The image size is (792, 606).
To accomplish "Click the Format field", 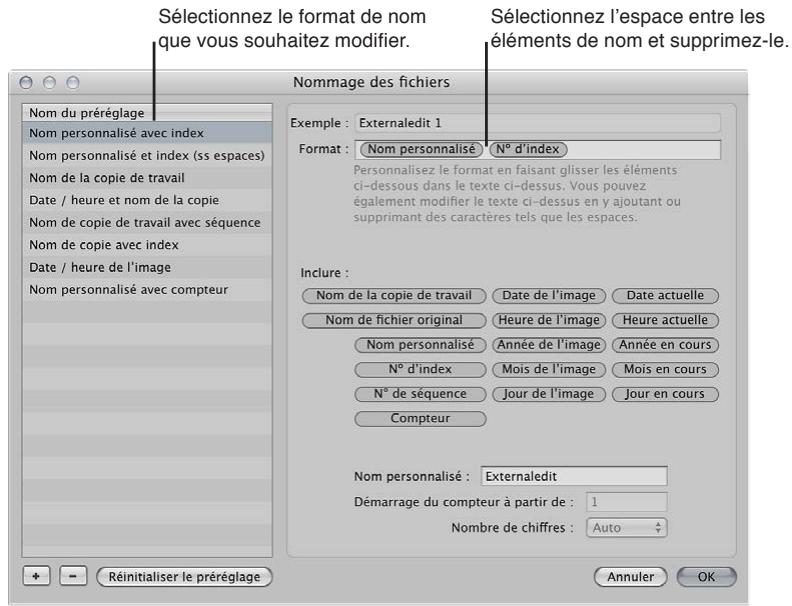I will click(537, 149).
